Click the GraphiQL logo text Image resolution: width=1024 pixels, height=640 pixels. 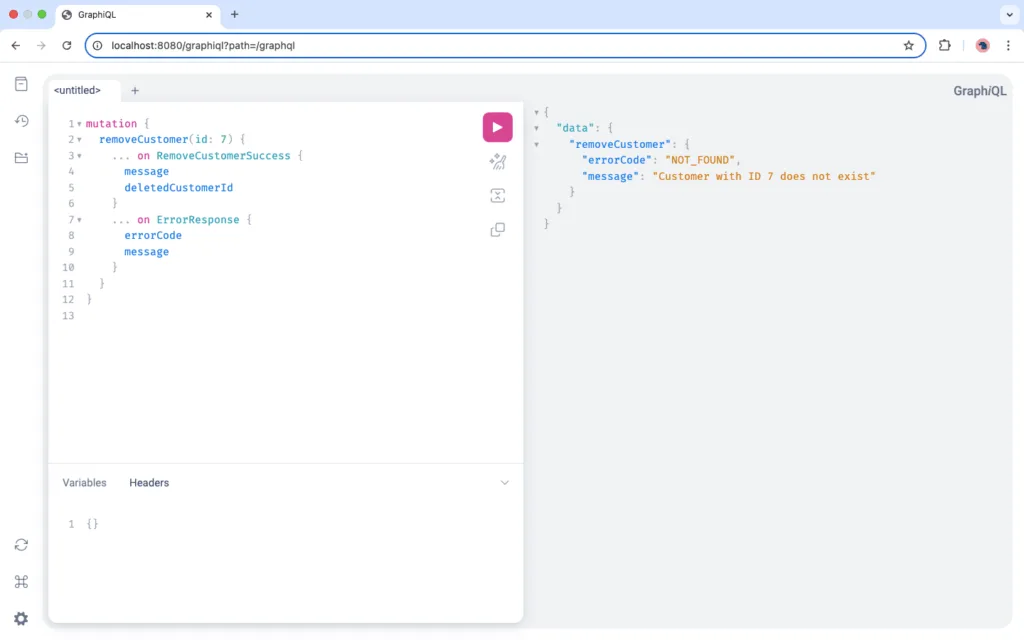click(980, 91)
